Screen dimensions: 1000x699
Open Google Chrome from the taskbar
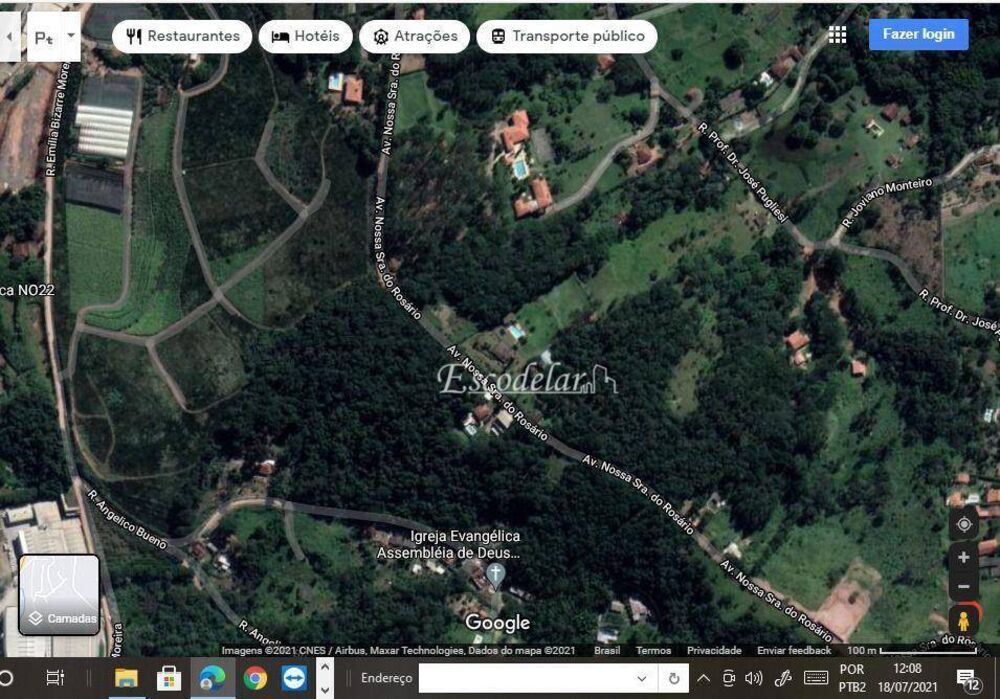[x=255, y=678]
